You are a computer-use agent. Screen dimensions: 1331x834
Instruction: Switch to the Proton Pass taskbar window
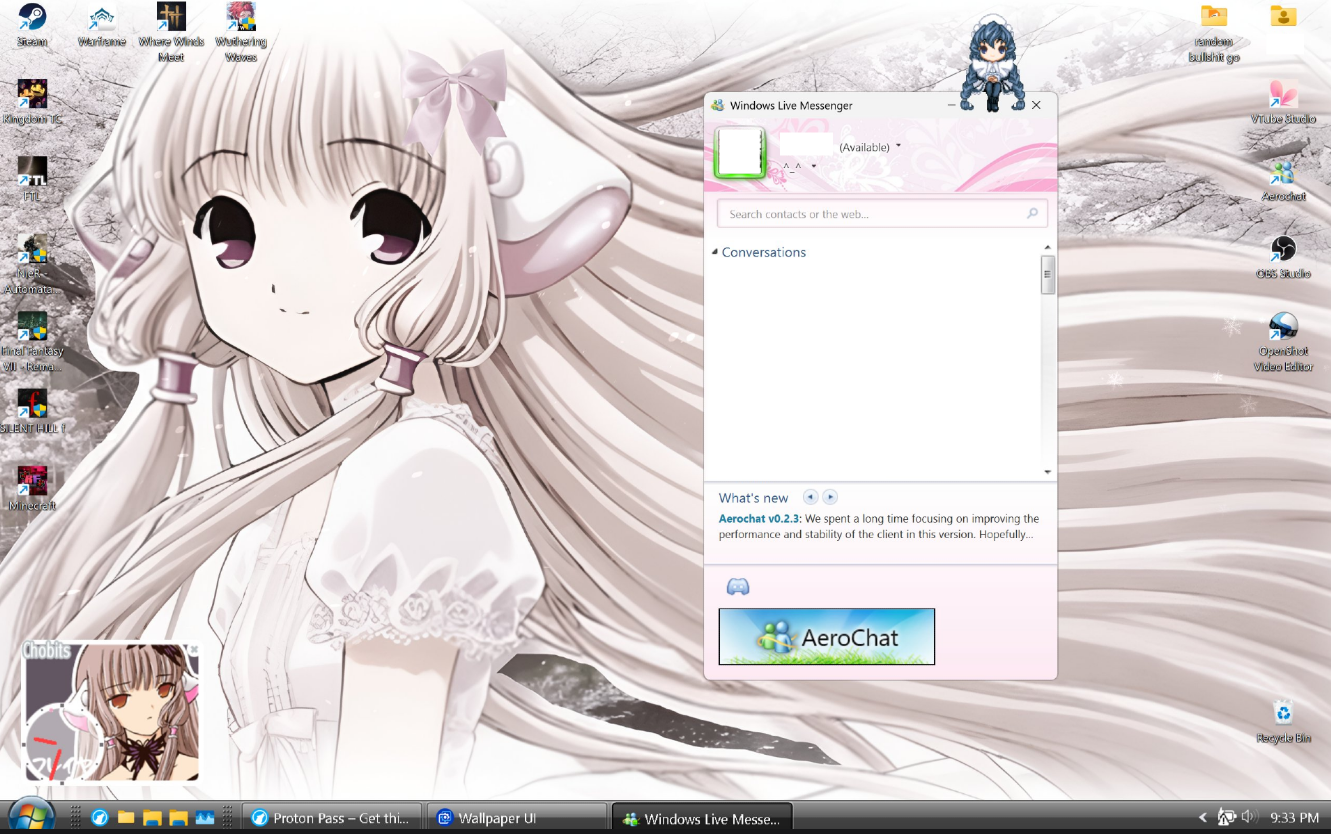(333, 817)
